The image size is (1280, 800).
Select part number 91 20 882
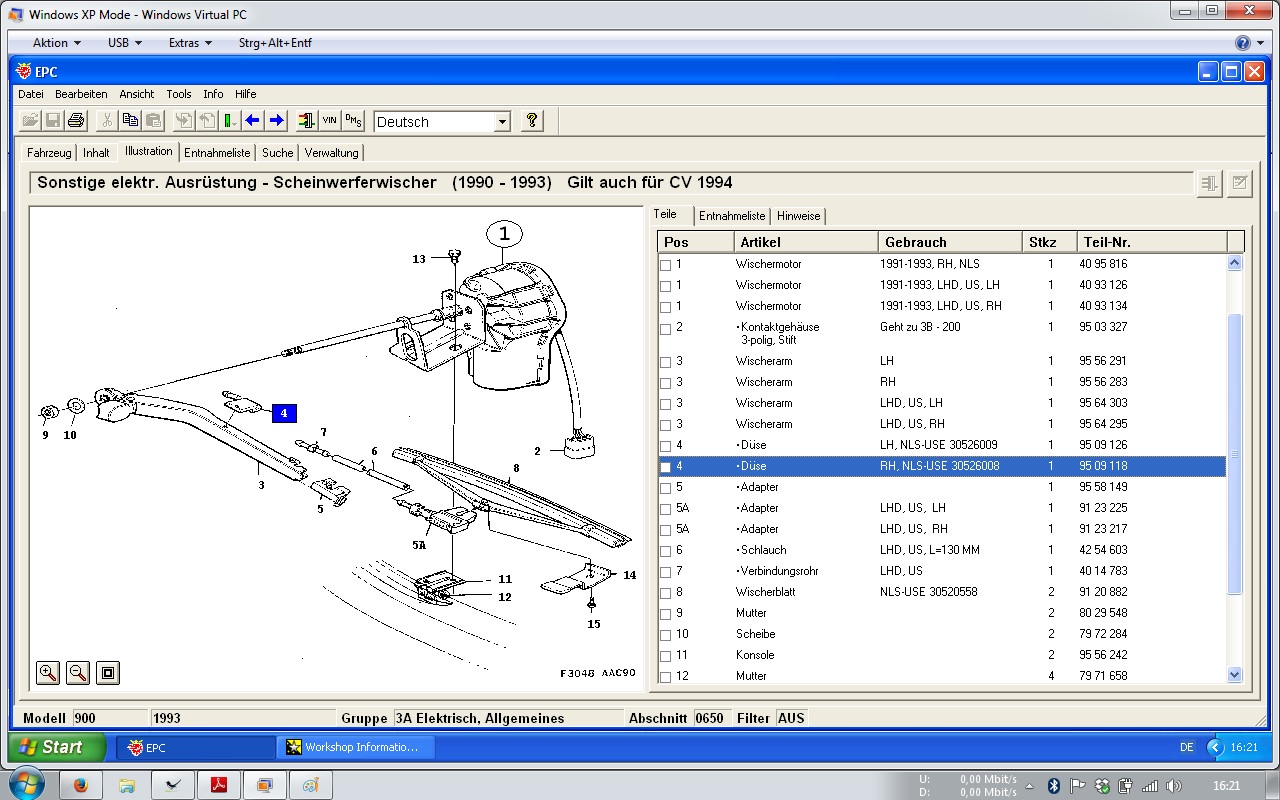1103,592
